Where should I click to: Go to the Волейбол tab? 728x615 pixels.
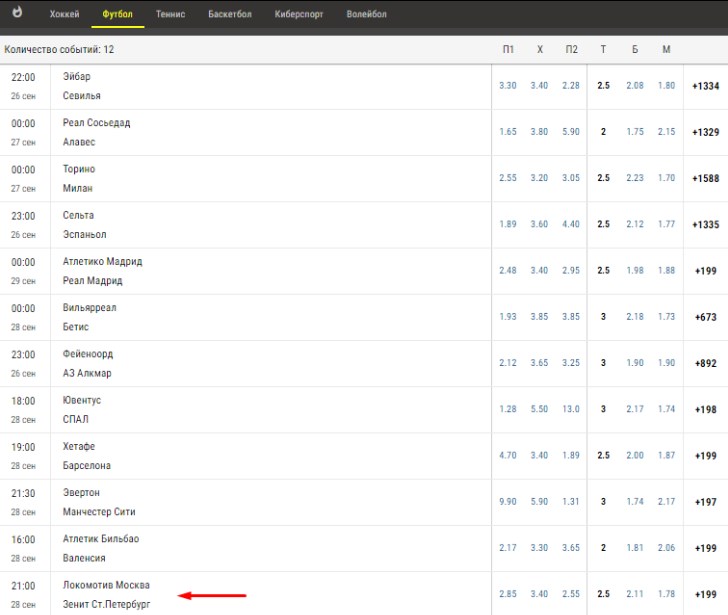pyautogui.click(x=366, y=14)
